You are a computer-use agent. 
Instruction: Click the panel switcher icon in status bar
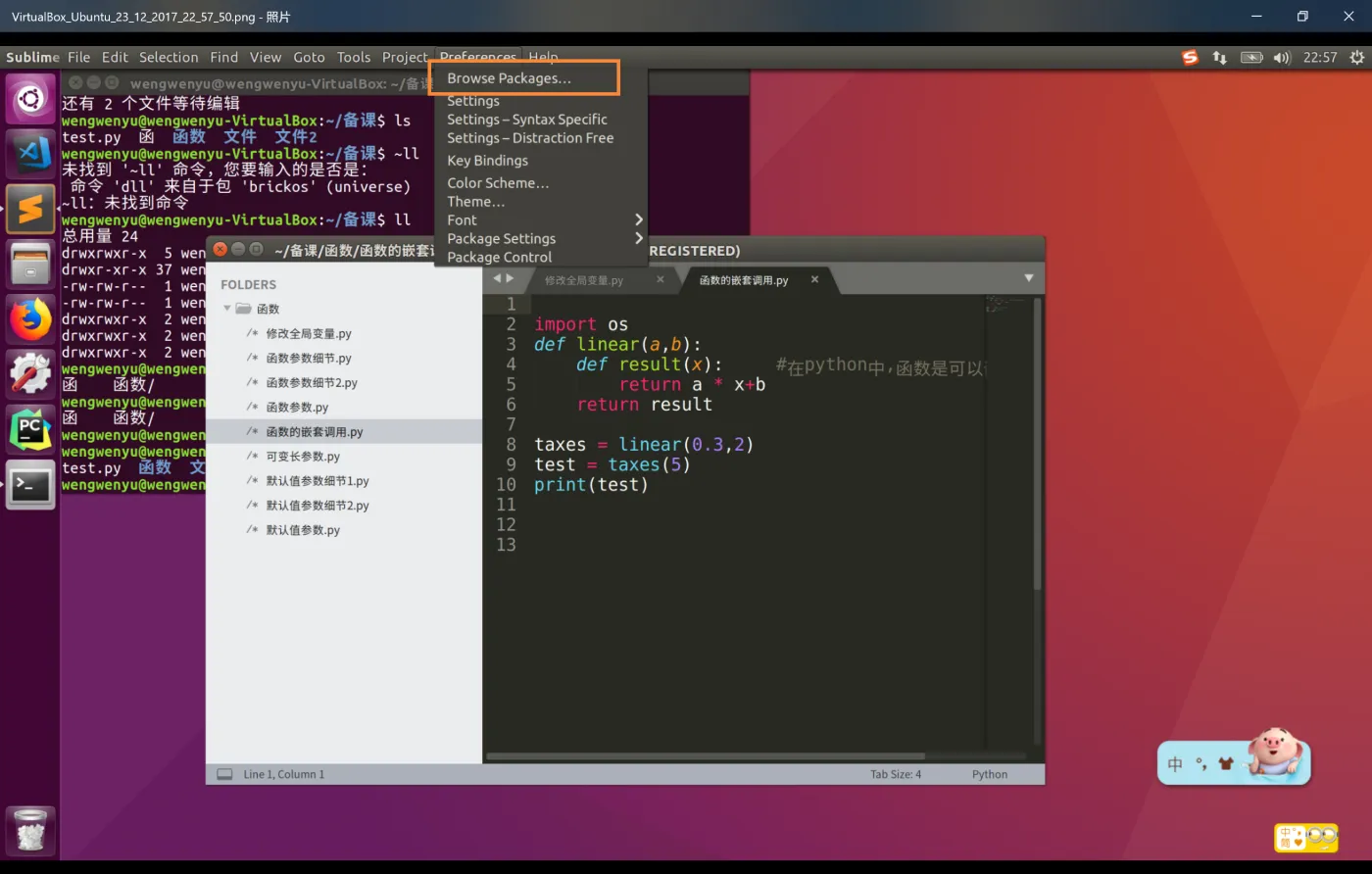224,774
